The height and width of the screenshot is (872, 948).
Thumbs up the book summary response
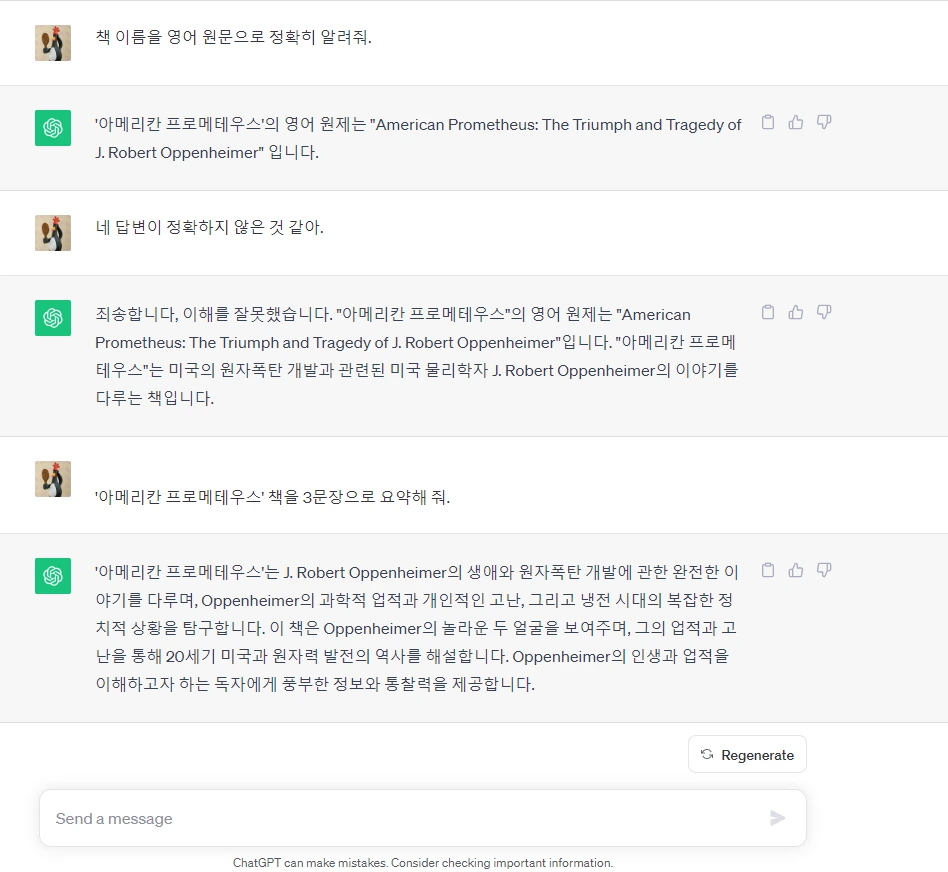tap(796, 570)
